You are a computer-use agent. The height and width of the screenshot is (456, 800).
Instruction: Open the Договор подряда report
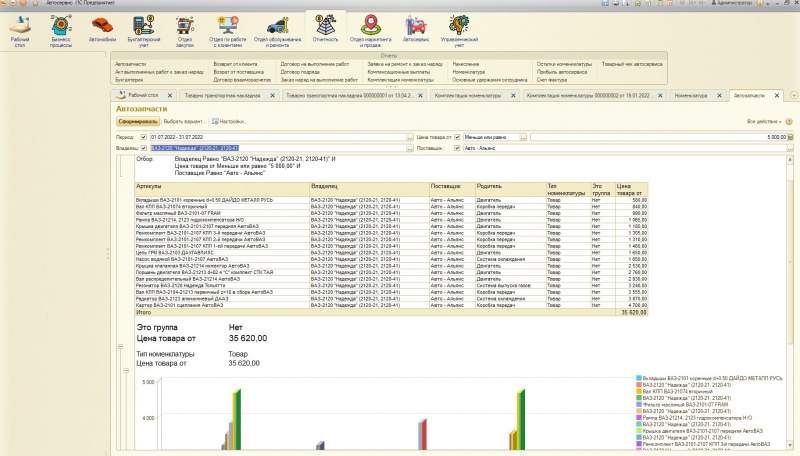tap(300, 72)
